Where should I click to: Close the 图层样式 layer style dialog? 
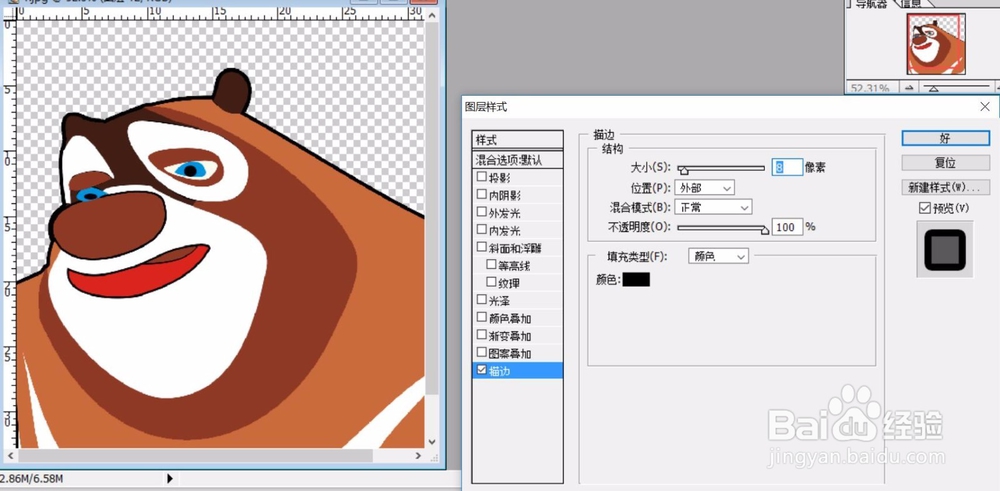point(985,106)
